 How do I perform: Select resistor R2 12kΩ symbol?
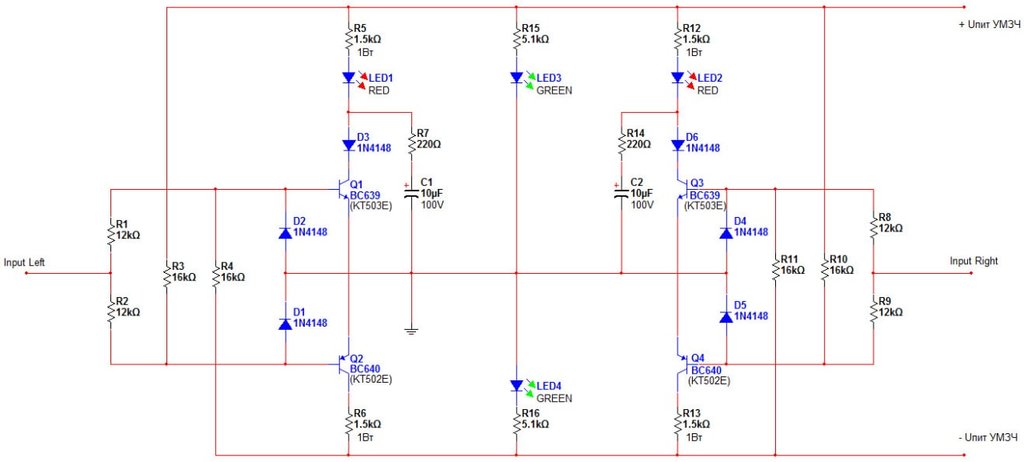pyautogui.click(x=110, y=312)
